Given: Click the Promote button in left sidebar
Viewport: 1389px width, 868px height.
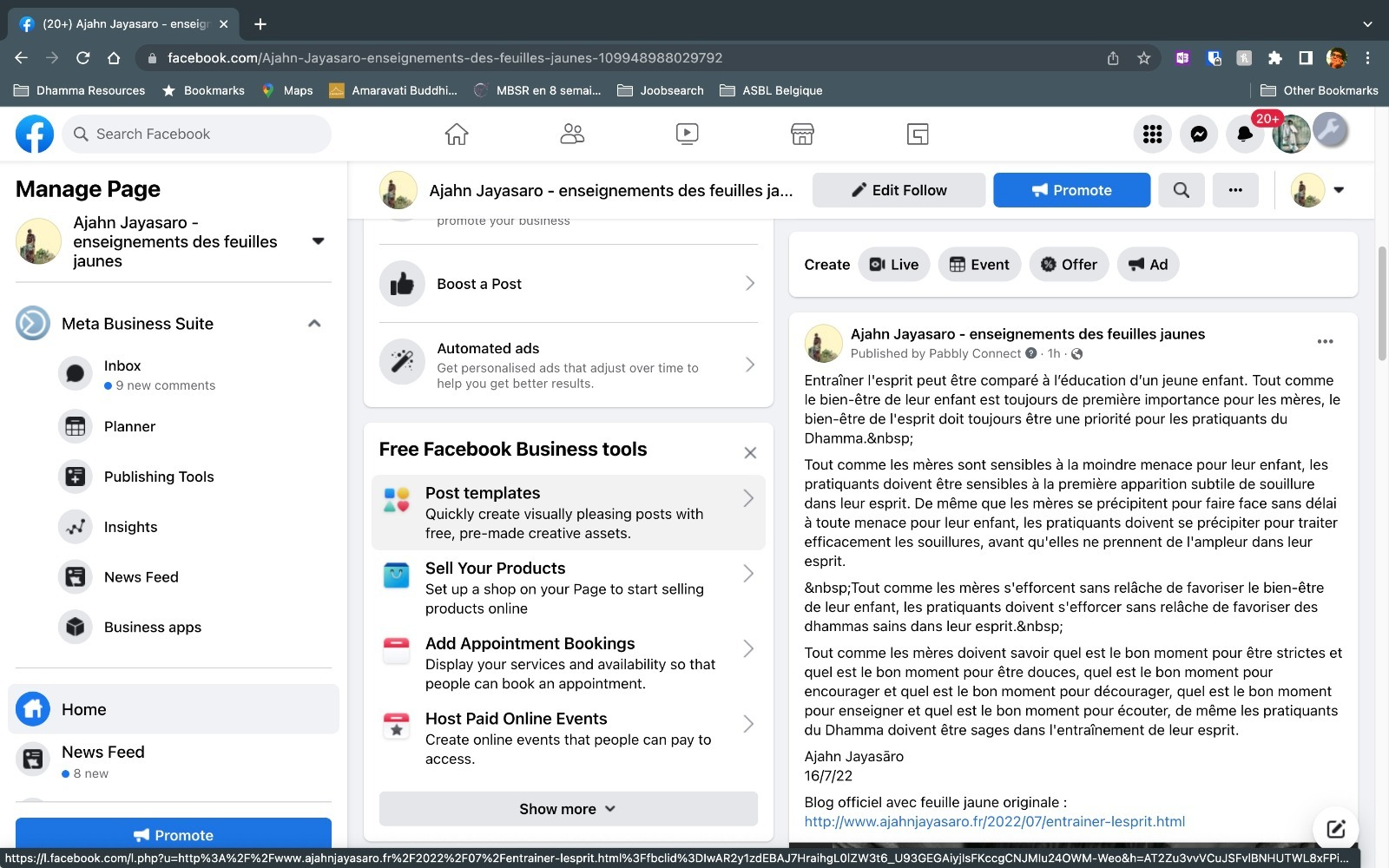Looking at the screenshot, I should [x=174, y=834].
